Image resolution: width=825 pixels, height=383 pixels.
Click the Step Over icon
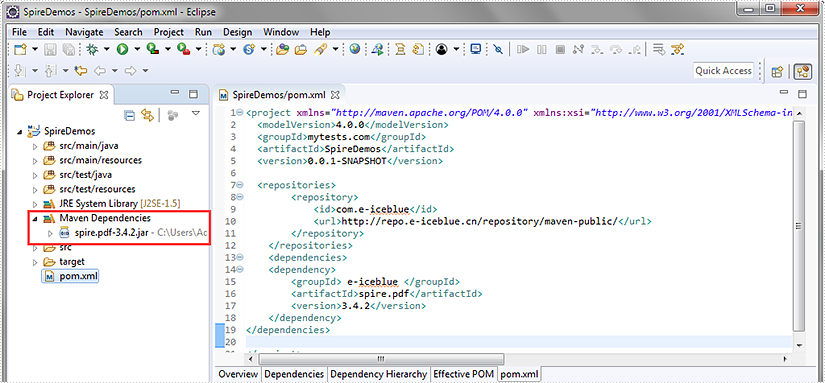coord(616,49)
